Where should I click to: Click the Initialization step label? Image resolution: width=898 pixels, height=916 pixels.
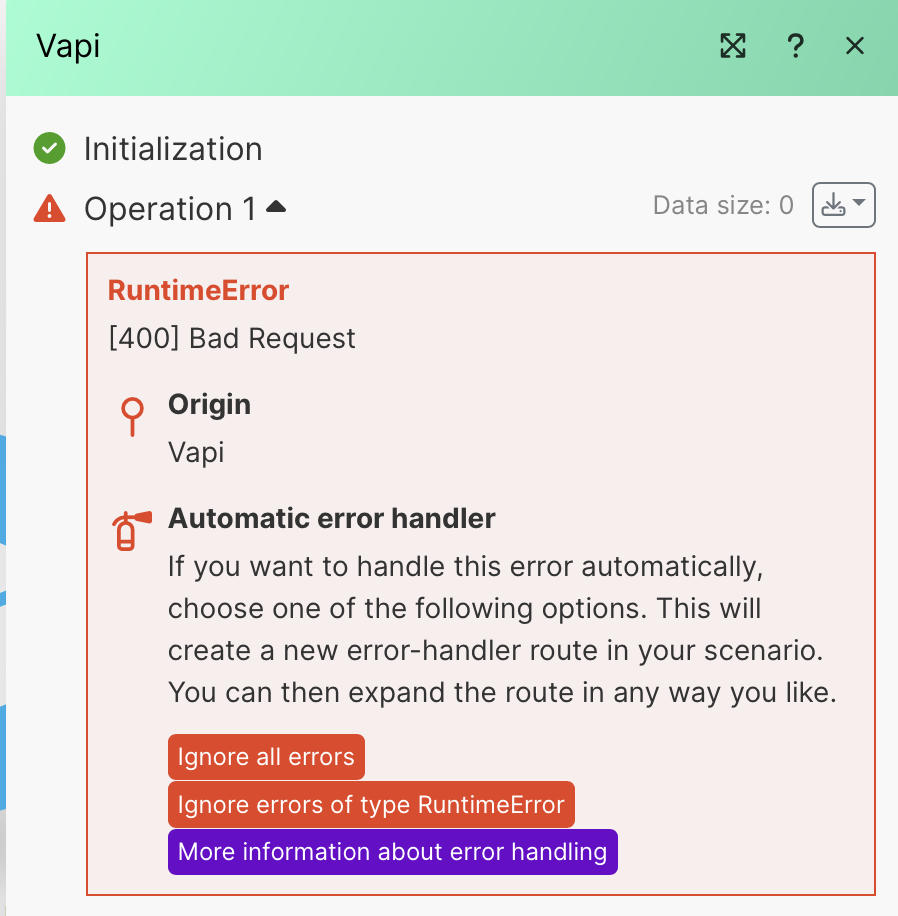pyautogui.click(x=173, y=149)
